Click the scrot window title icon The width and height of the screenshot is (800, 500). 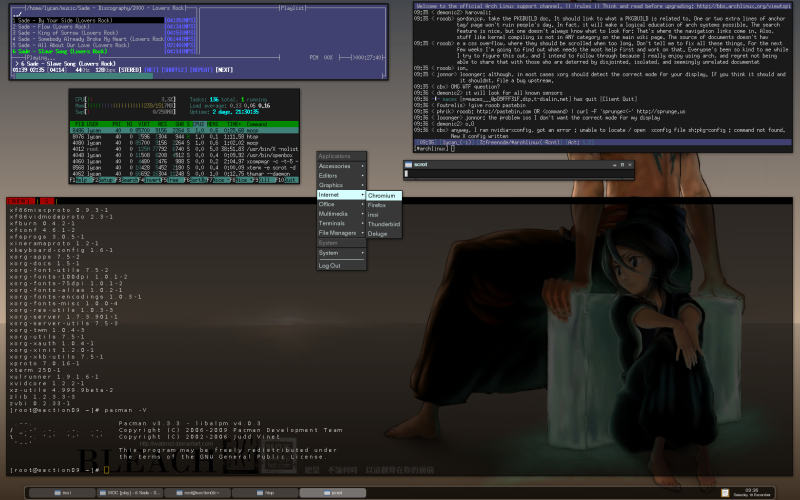tap(408, 165)
